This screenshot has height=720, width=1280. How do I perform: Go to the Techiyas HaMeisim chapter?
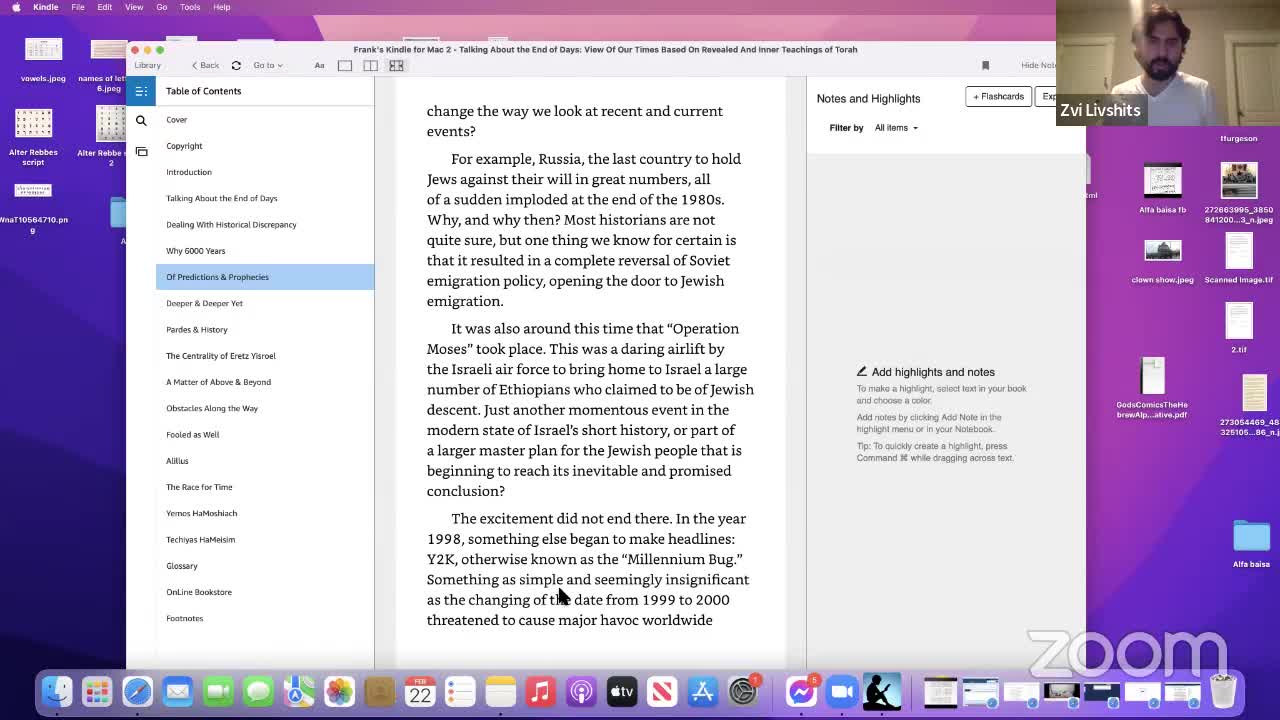point(200,540)
